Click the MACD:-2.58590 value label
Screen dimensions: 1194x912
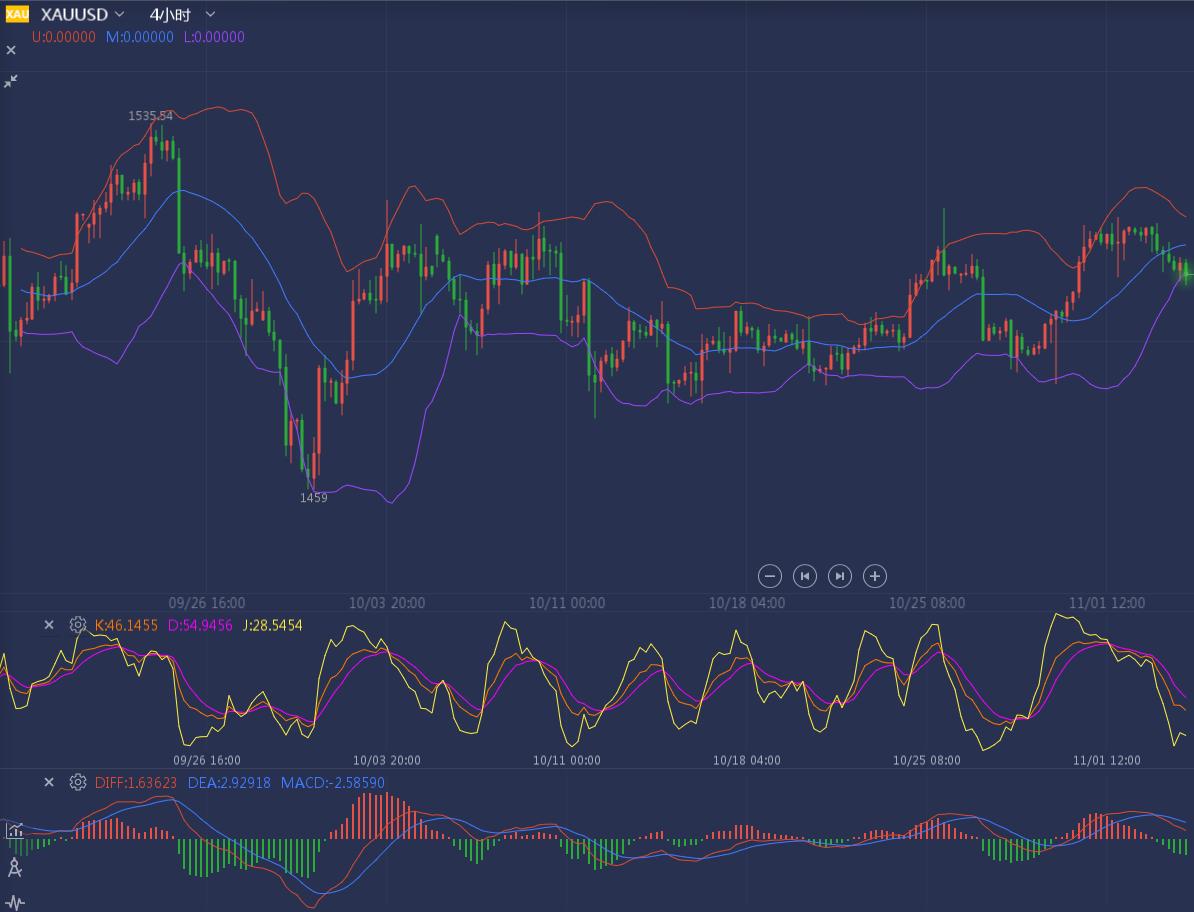tap(333, 783)
